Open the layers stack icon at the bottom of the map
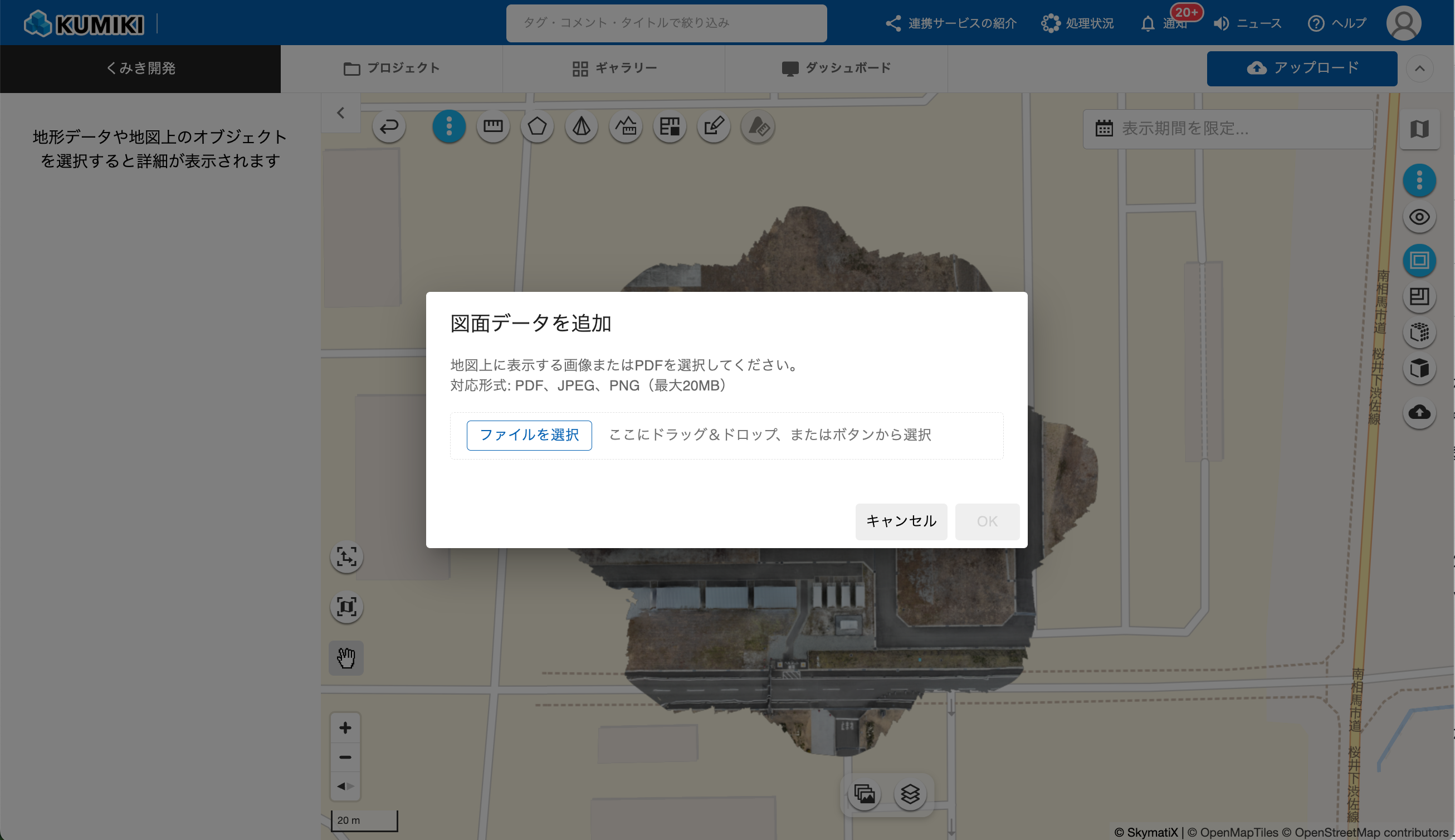Image resolution: width=1455 pixels, height=840 pixels. 910,794
